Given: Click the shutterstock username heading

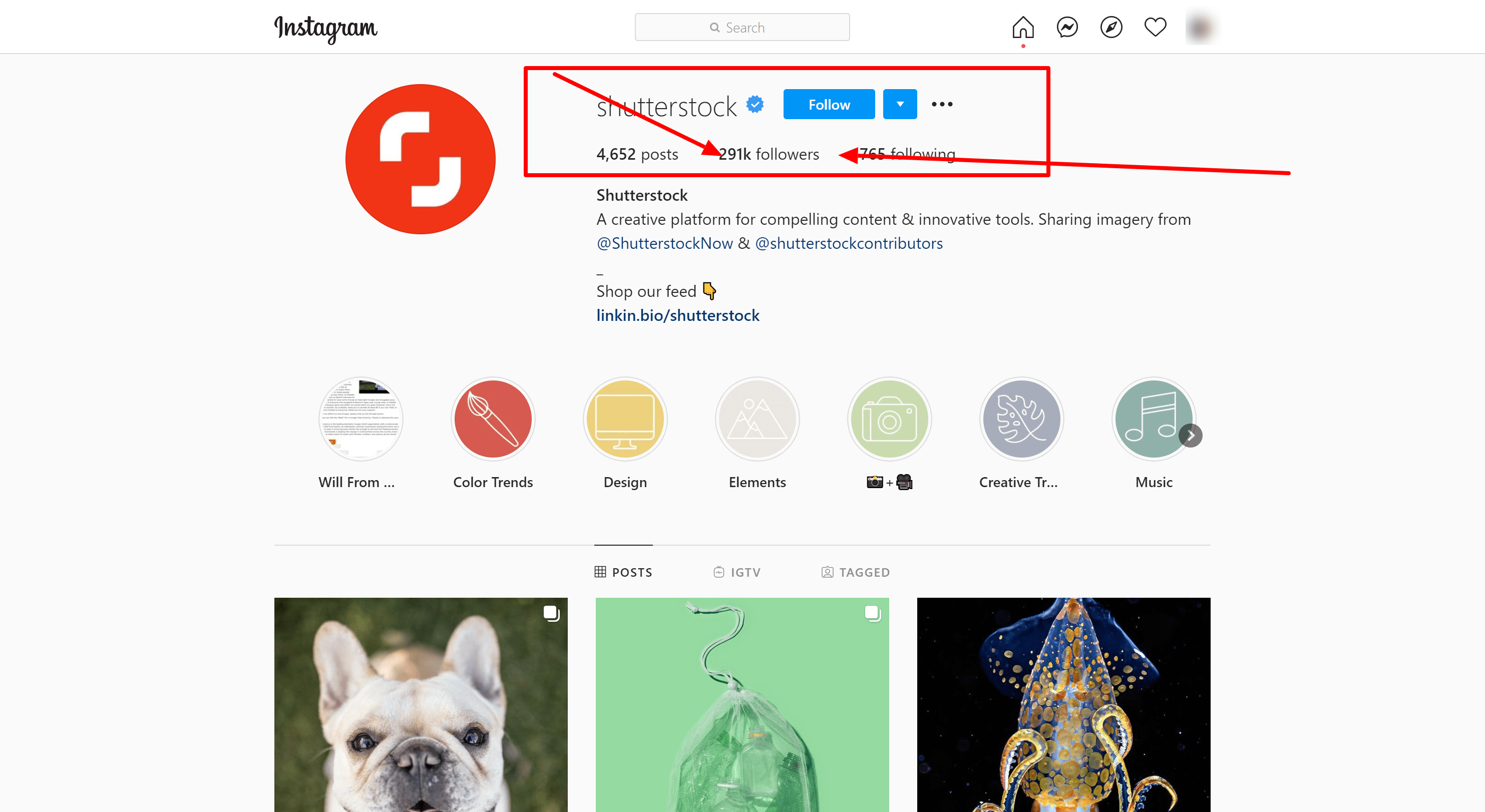Looking at the screenshot, I should click(666, 107).
